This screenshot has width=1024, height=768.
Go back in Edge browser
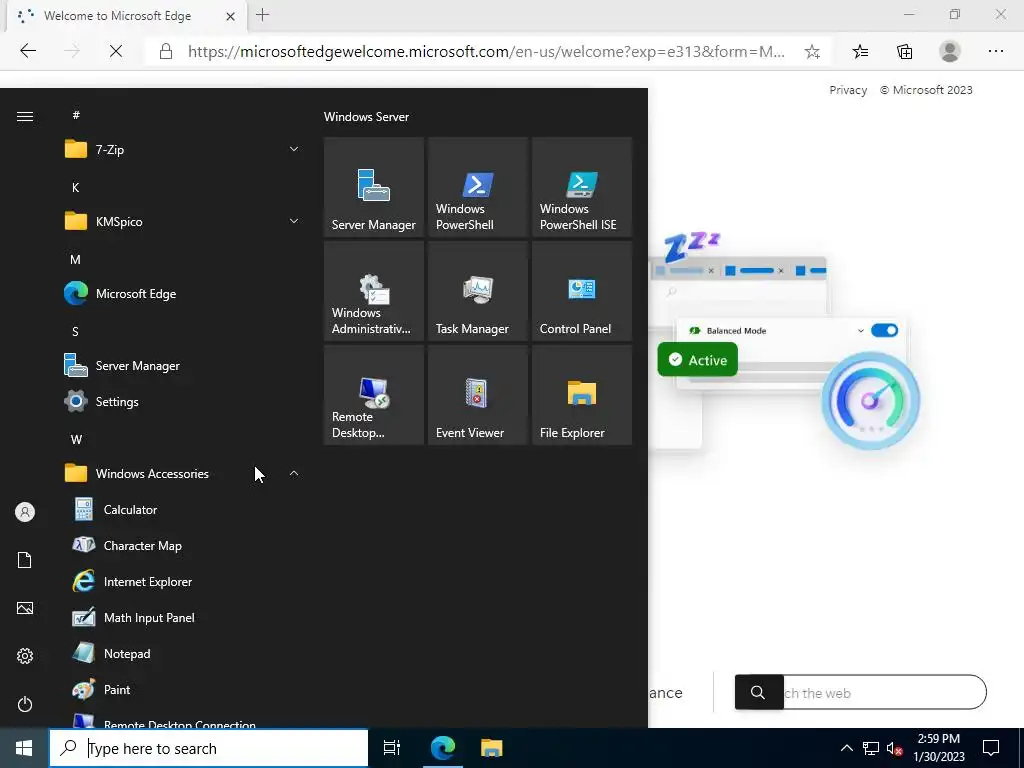point(28,51)
